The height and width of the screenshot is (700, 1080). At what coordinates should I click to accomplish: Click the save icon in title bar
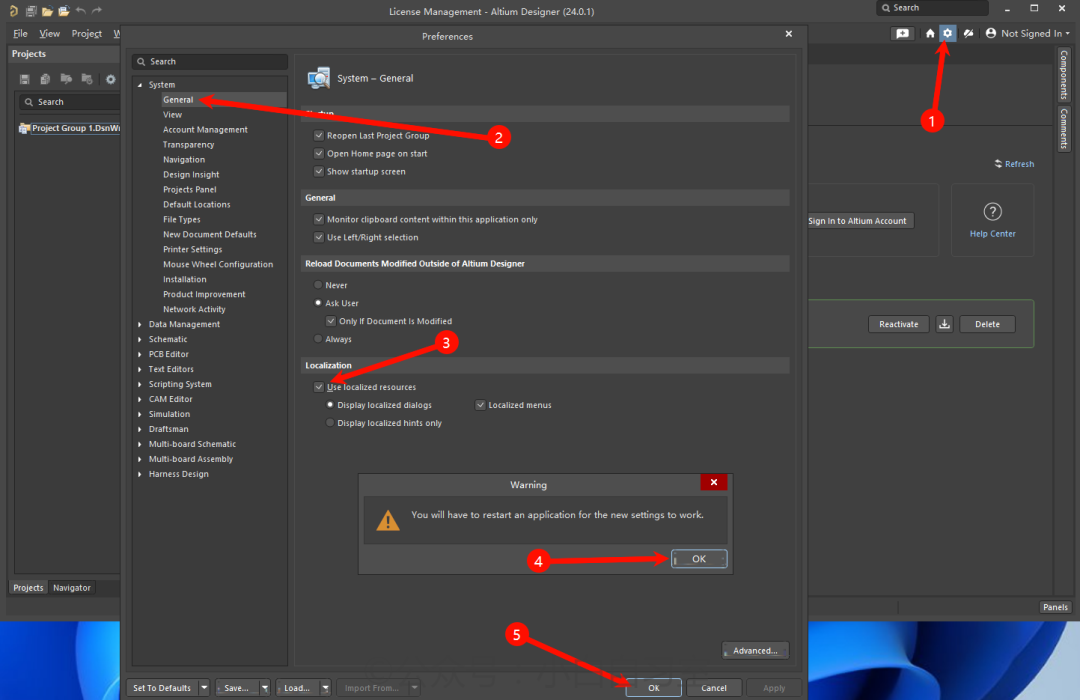coord(31,11)
